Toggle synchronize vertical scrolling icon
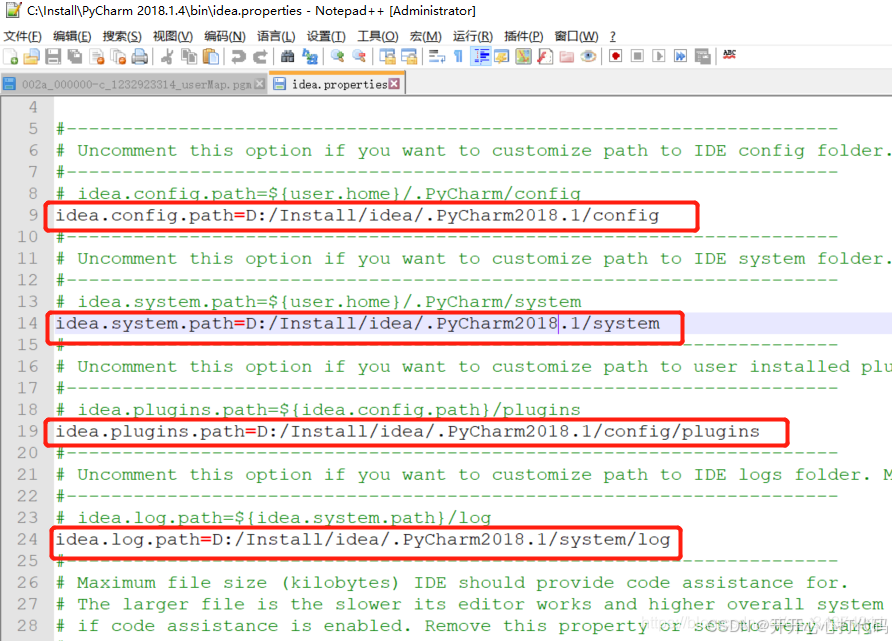 [387, 56]
